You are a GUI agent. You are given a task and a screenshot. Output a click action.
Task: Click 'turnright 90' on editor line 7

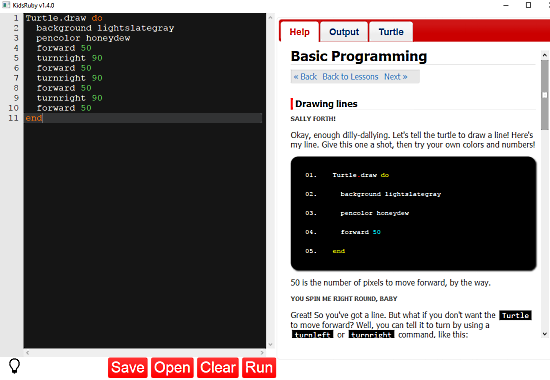point(69,78)
